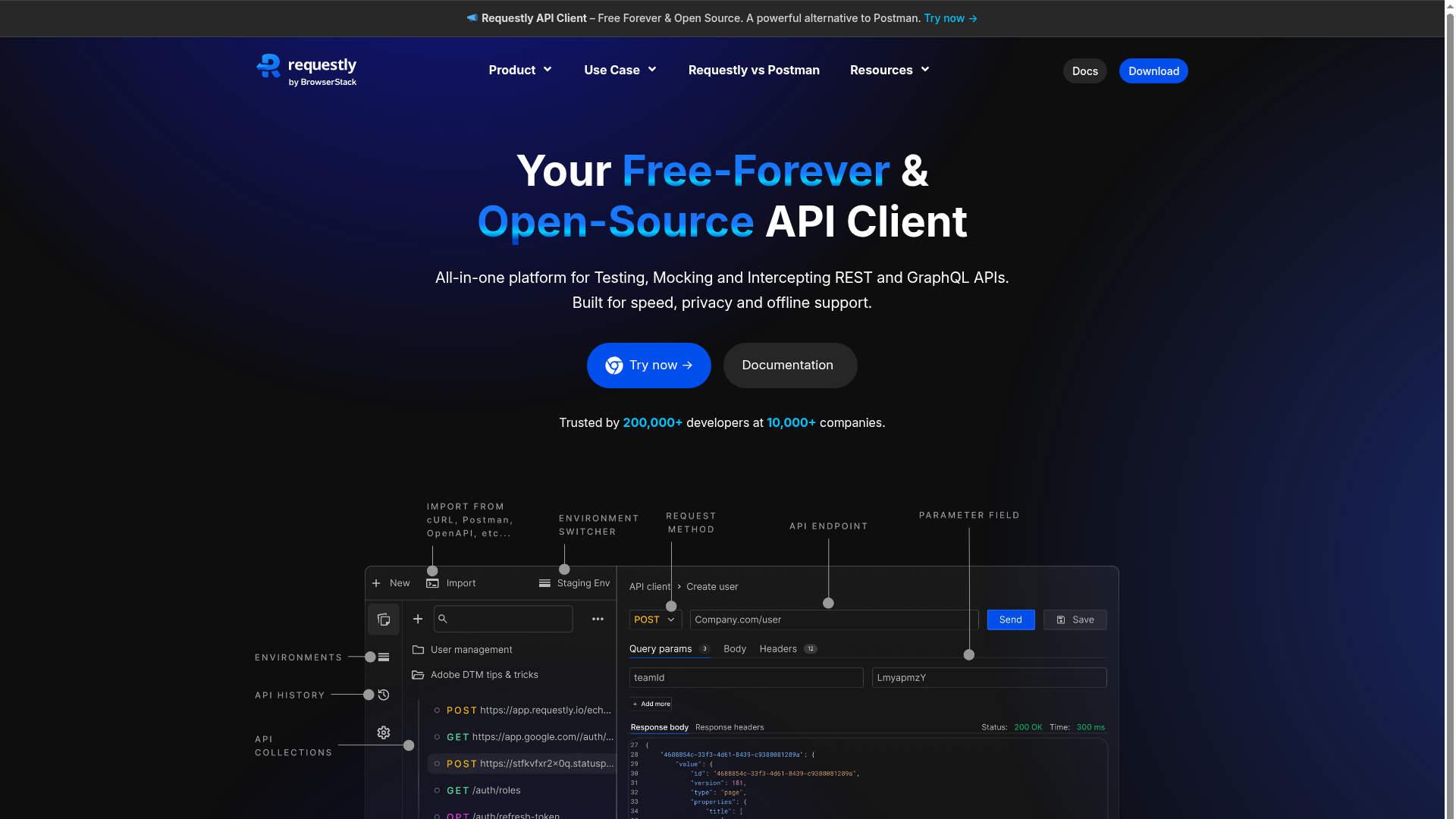Screen dimensions: 1456x819
Task: Click the Requestly logo icon
Action: point(268,66)
